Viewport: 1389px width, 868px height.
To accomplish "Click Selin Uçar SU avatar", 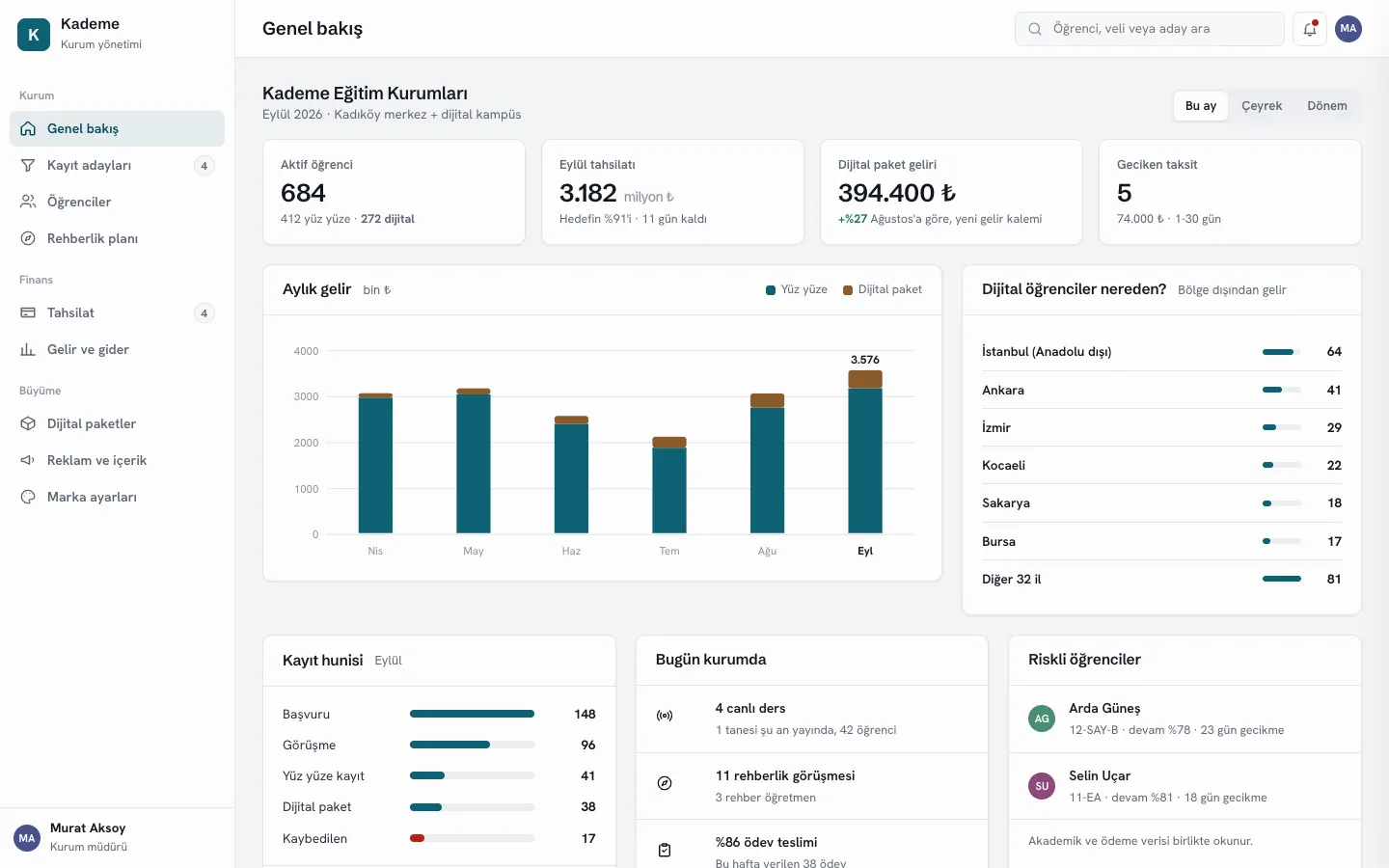I will tap(1042, 786).
